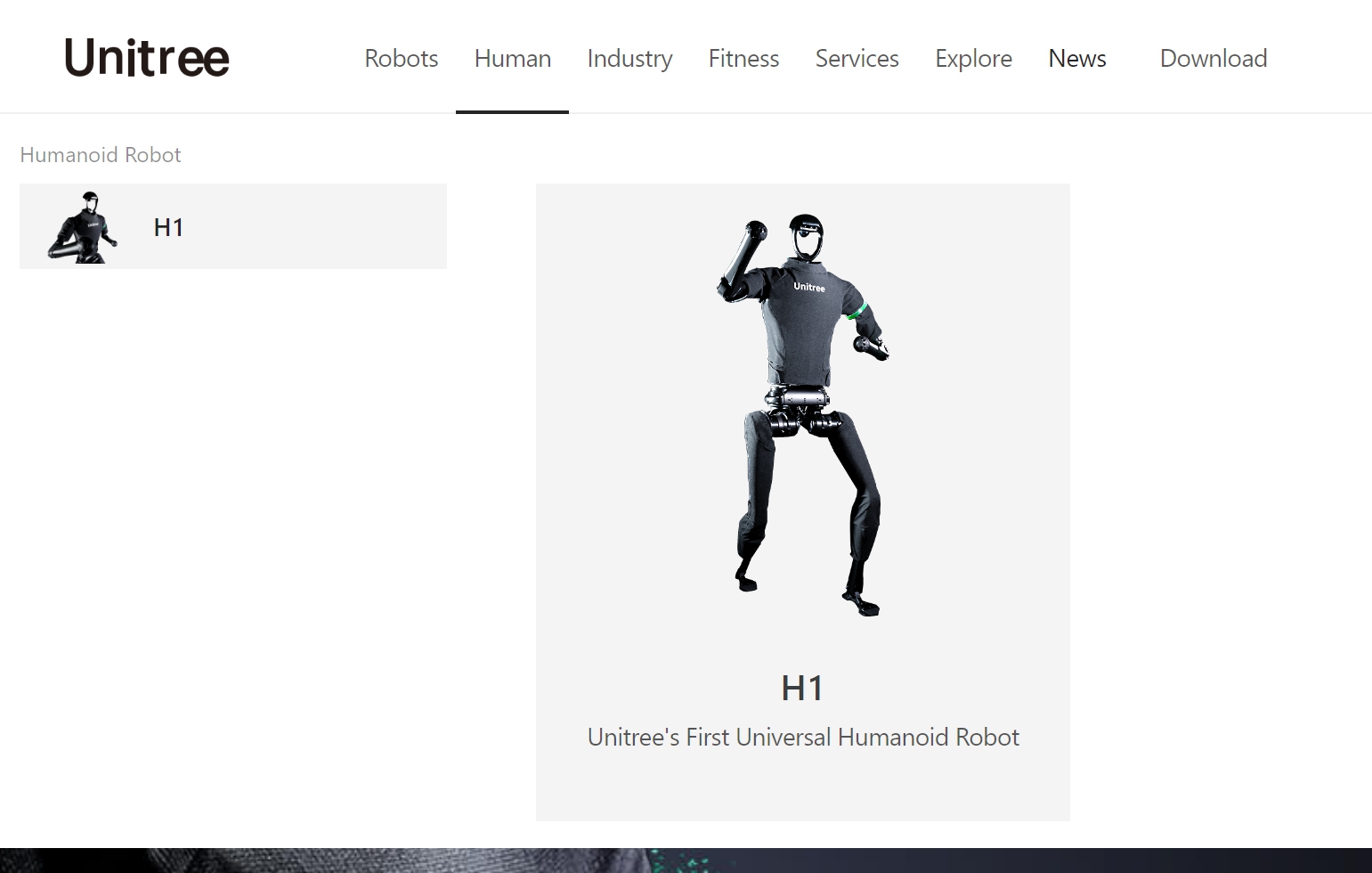
Task: Click the small H1 robot thumbnail
Action: pyautogui.click(x=83, y=227)
